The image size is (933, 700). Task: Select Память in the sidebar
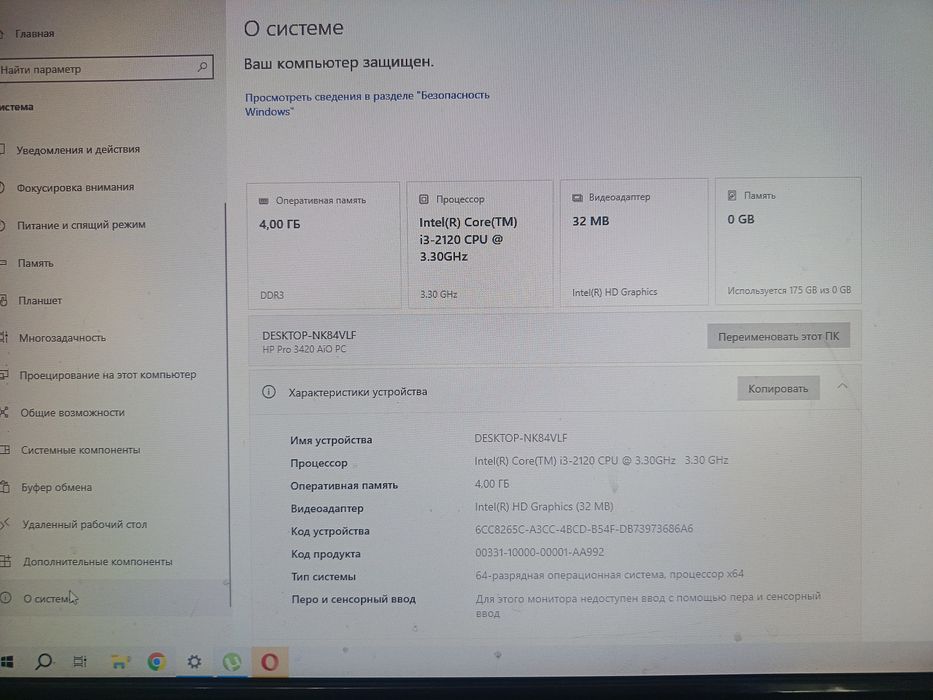coord(35,263)
